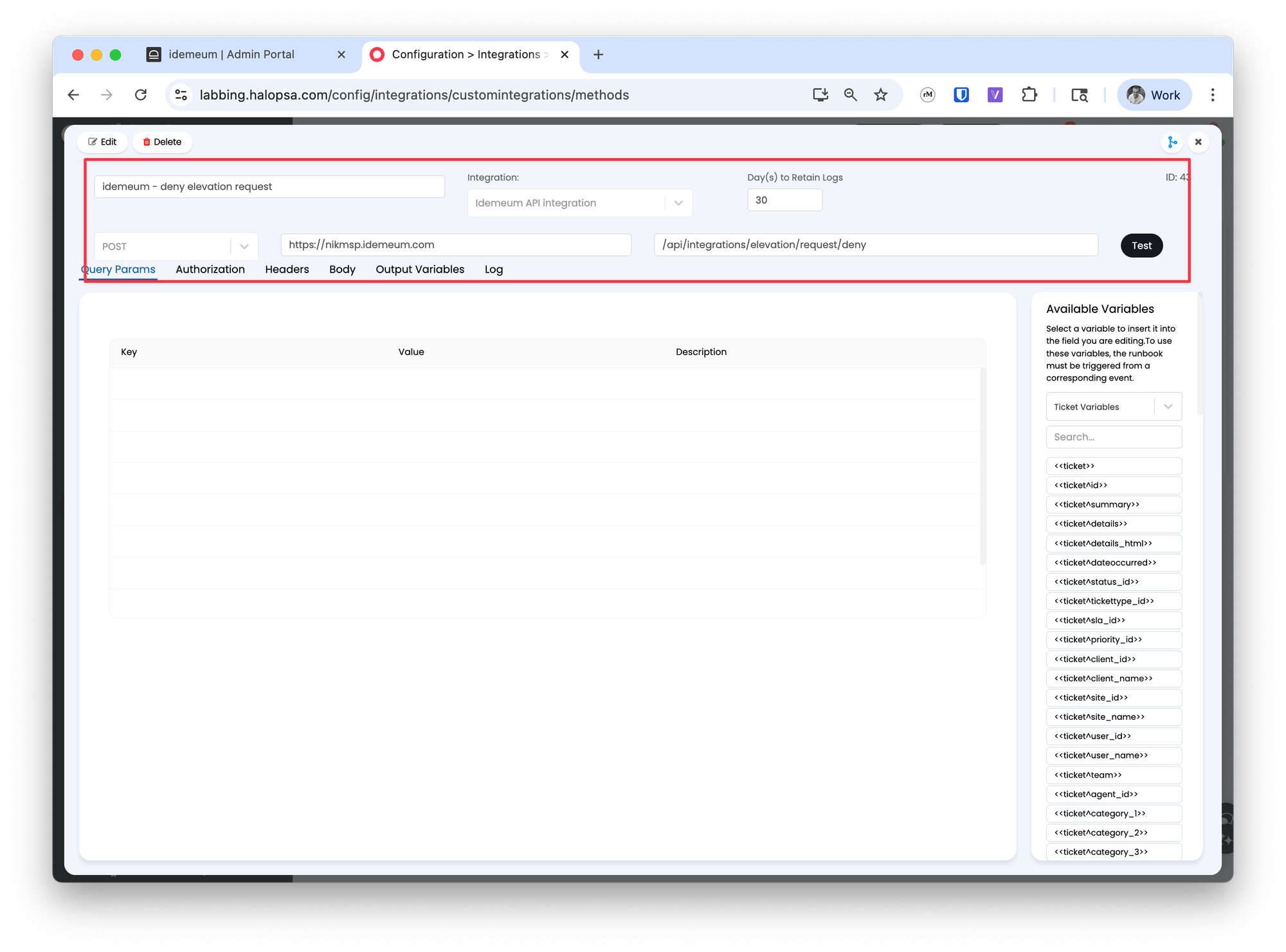The height and width of the screenshot is (952, 1286).
Task: Click the black Test button
Action: (x=1141, y=246)
